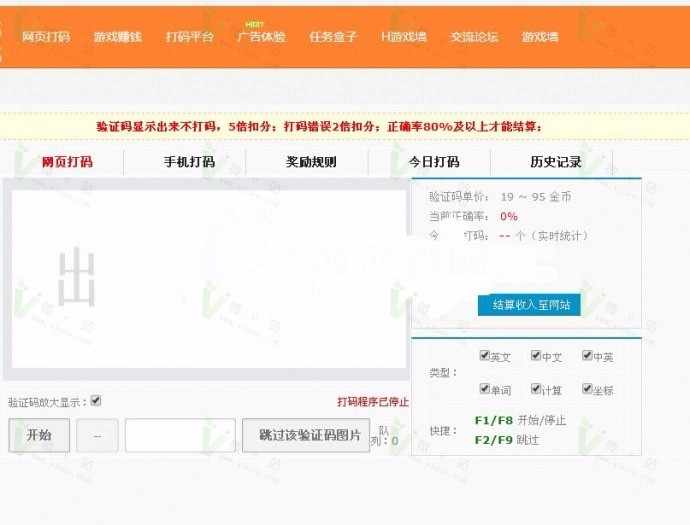This screenshot has width=690, height=525.
Task: Open the H游戏墙 navigation item
Action: (x=404, y=37)
